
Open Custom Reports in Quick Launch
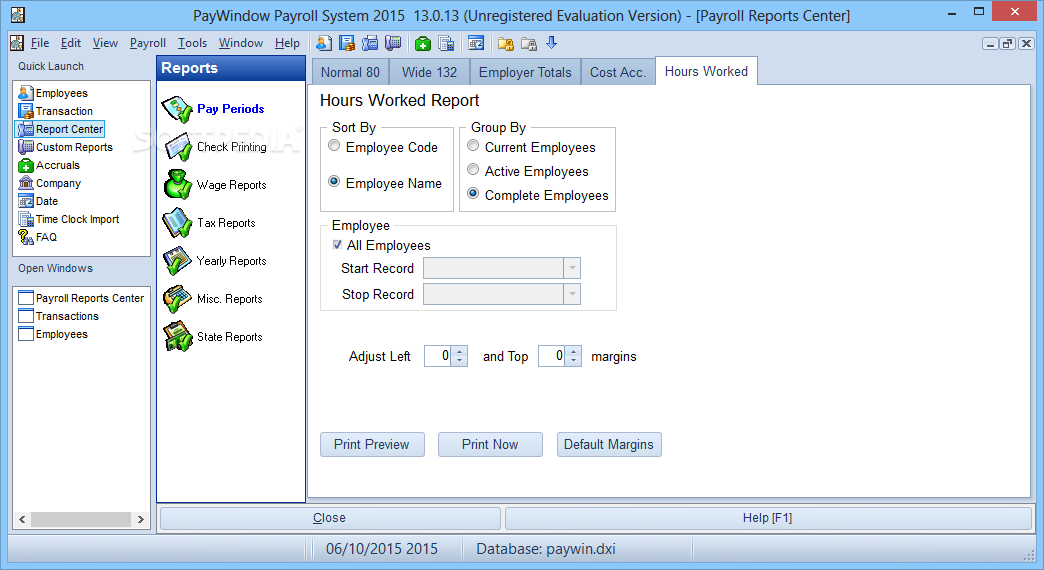tap(66, 147)
